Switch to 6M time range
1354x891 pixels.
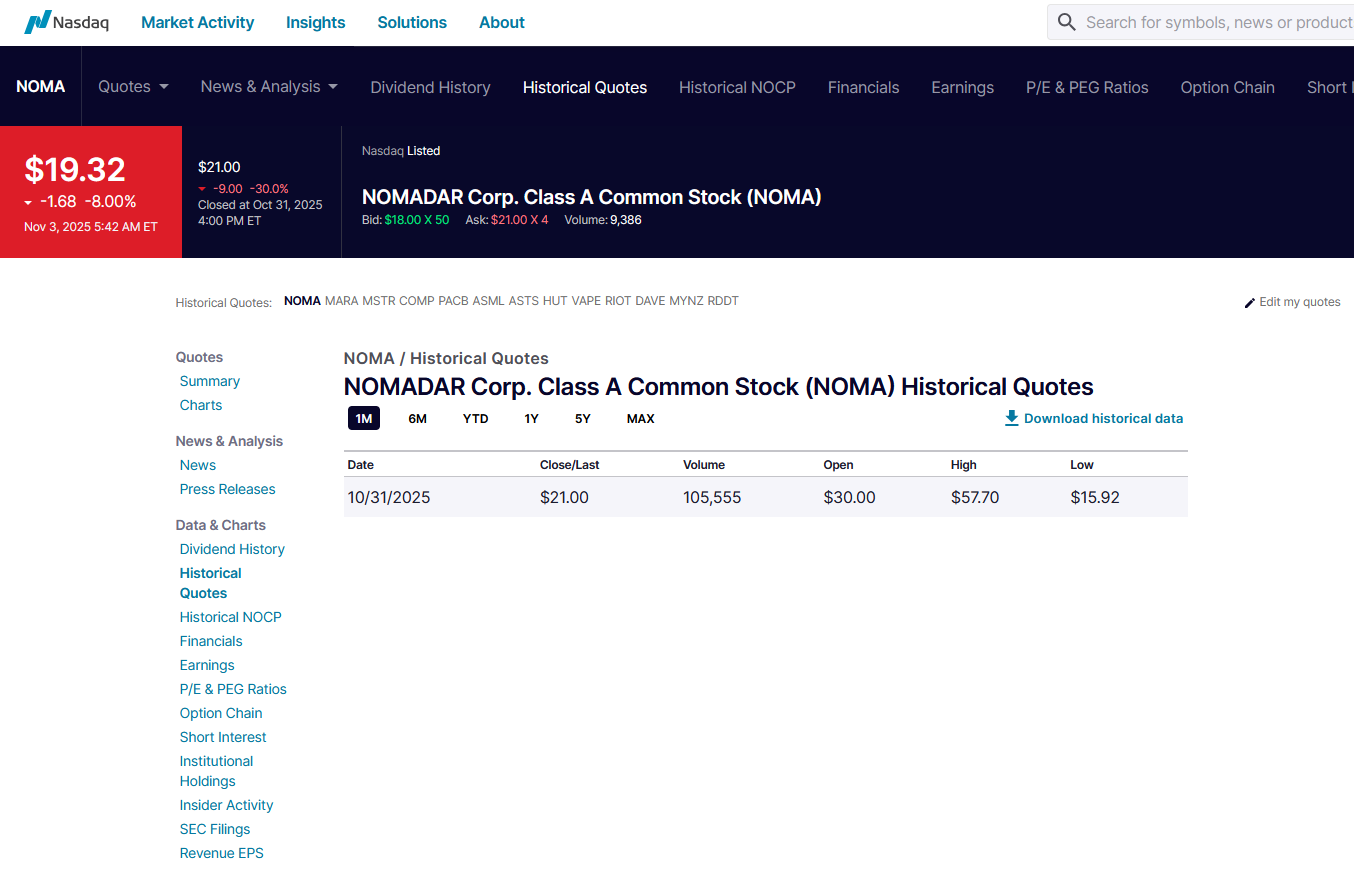pyautogui.click(x=417, y=418)
